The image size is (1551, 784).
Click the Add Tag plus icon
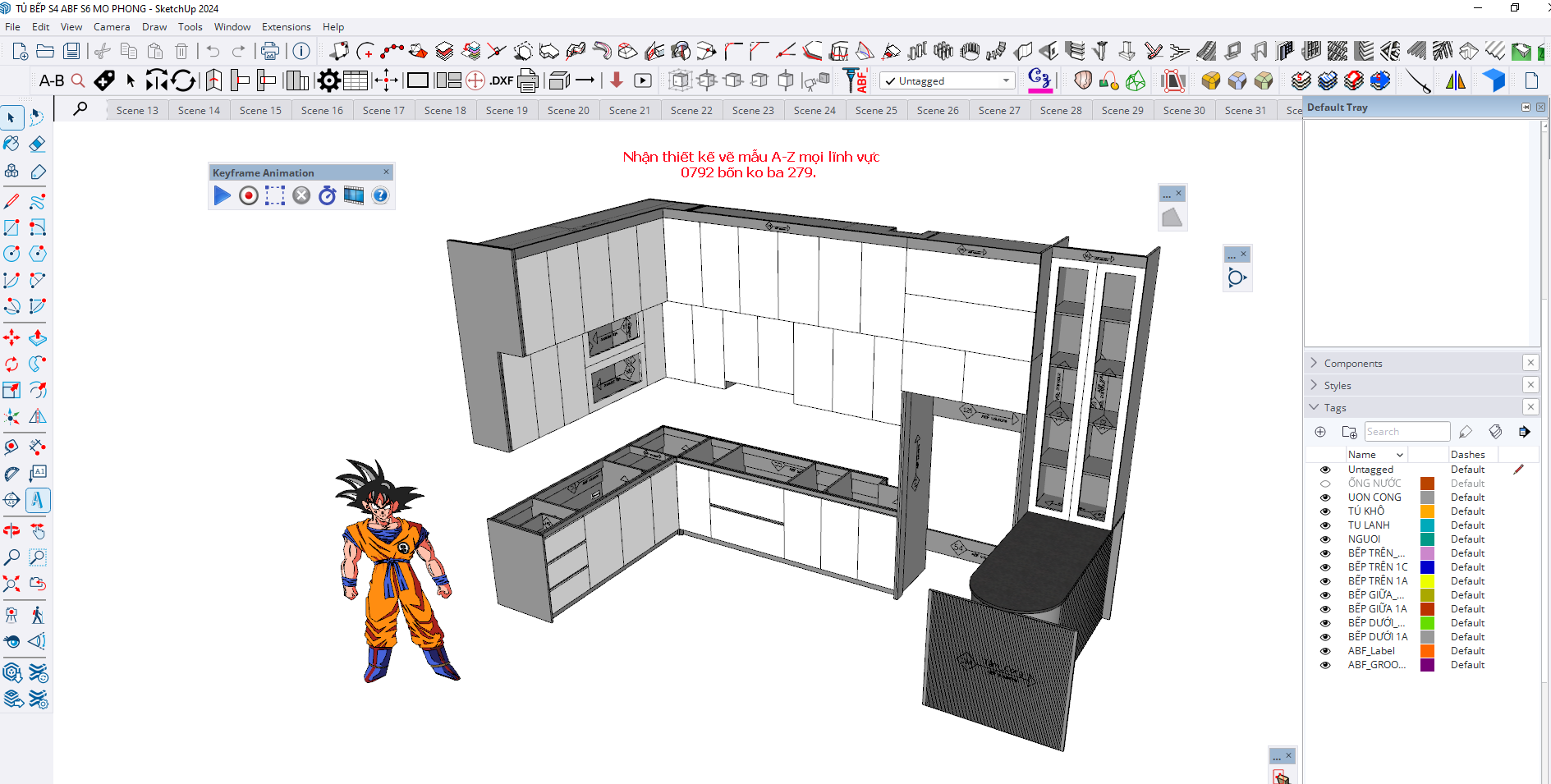point(1320,432)
